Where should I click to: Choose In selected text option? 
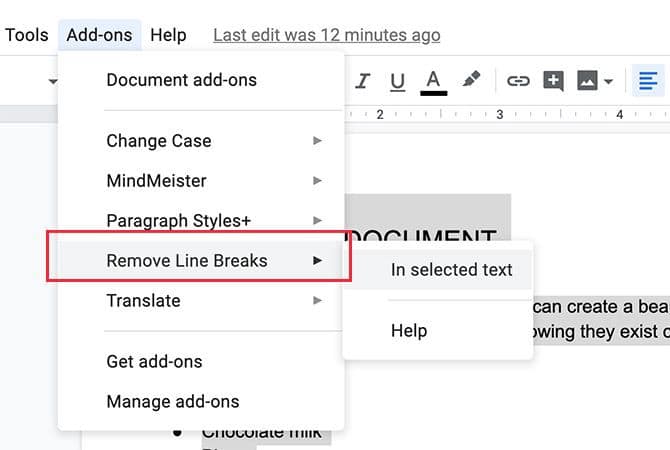click(451, 269)
